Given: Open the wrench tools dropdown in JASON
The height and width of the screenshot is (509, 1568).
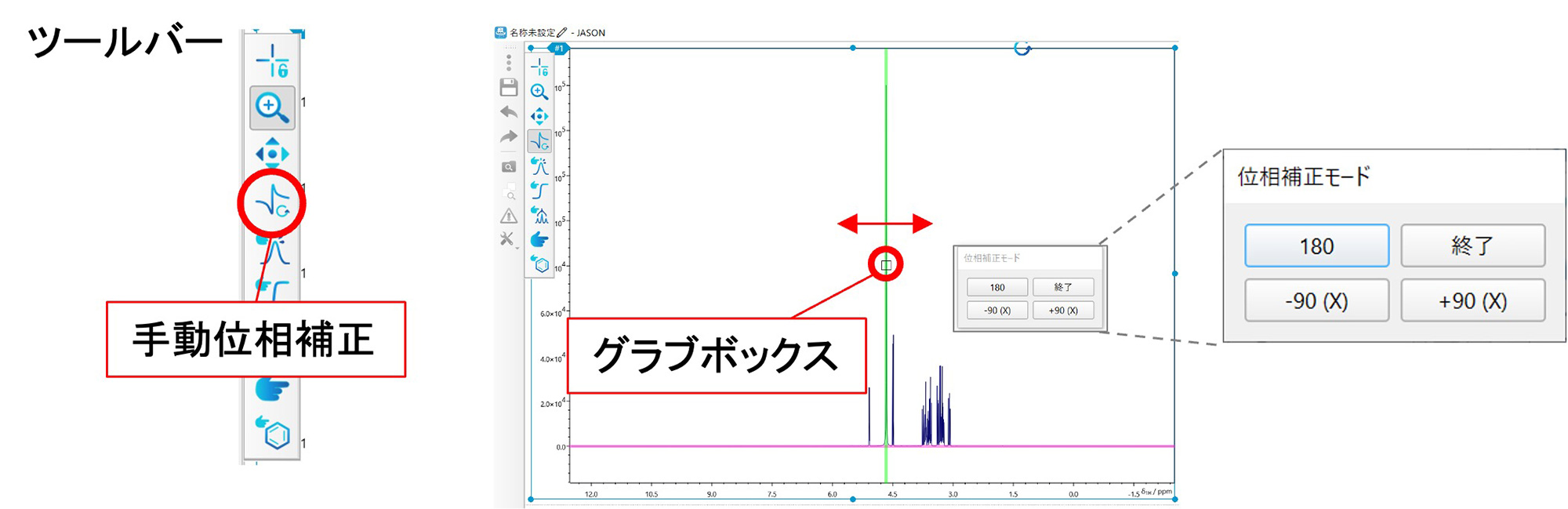Looking at the screenshot, I should 508,239.
